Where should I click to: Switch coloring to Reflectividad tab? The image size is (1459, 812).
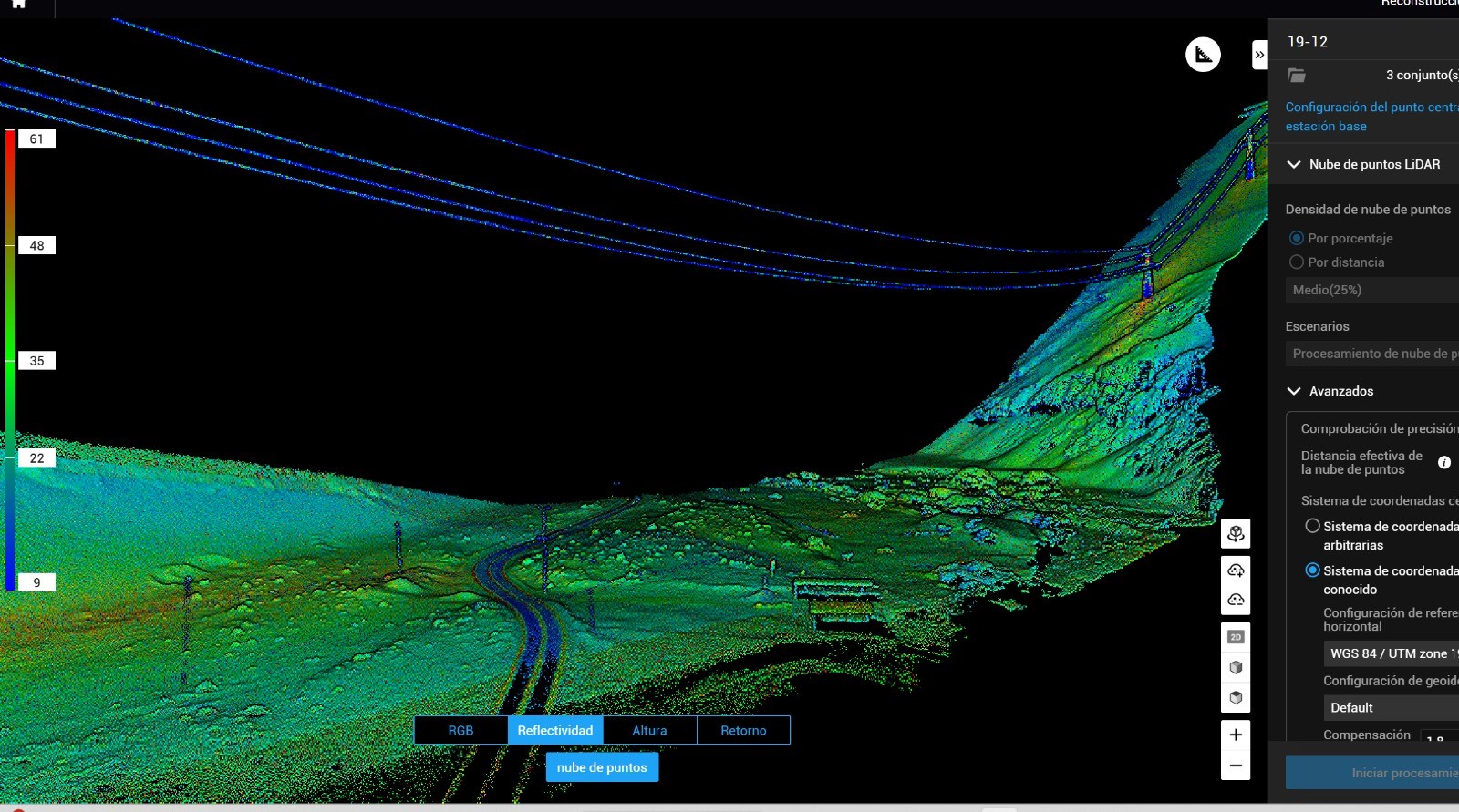click(555, 730)
